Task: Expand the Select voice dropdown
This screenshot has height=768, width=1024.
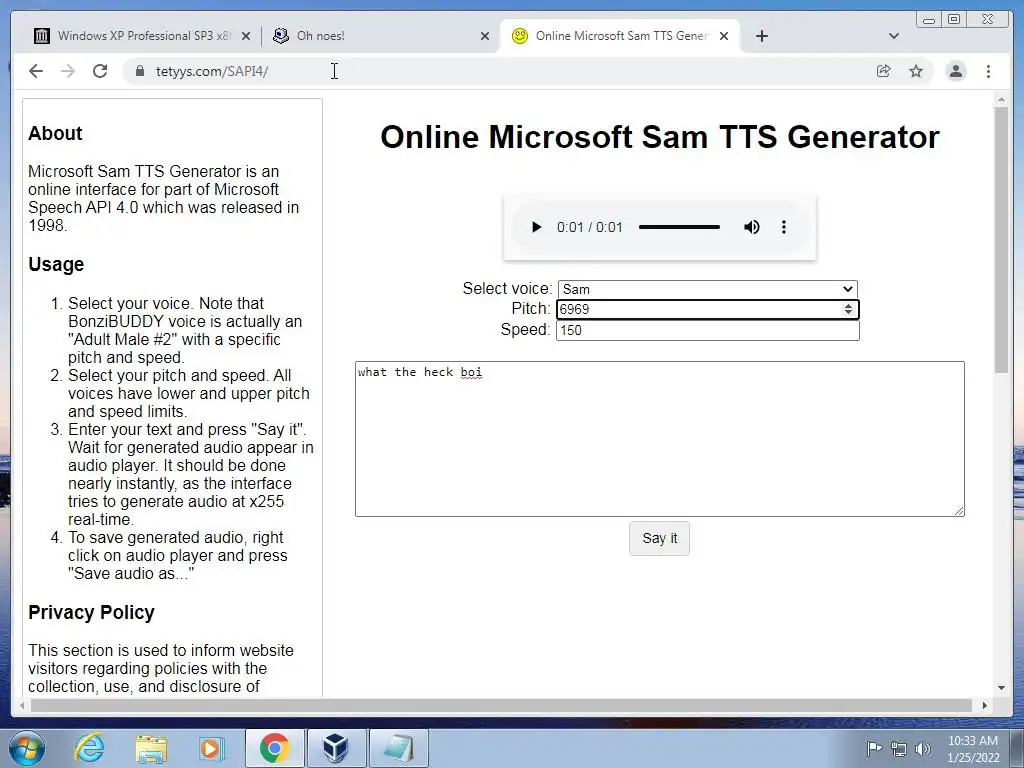Action: (708, 289)
